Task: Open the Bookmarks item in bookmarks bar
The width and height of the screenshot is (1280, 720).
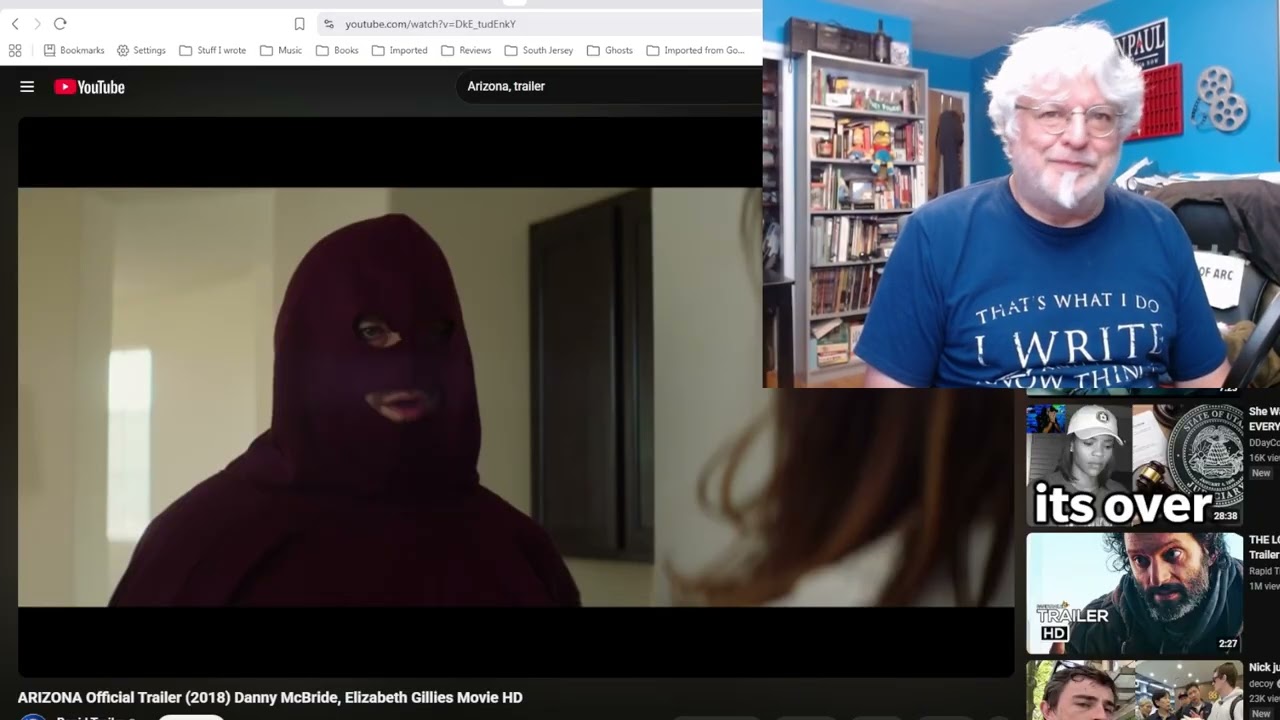Action: (x=74, y=50)
